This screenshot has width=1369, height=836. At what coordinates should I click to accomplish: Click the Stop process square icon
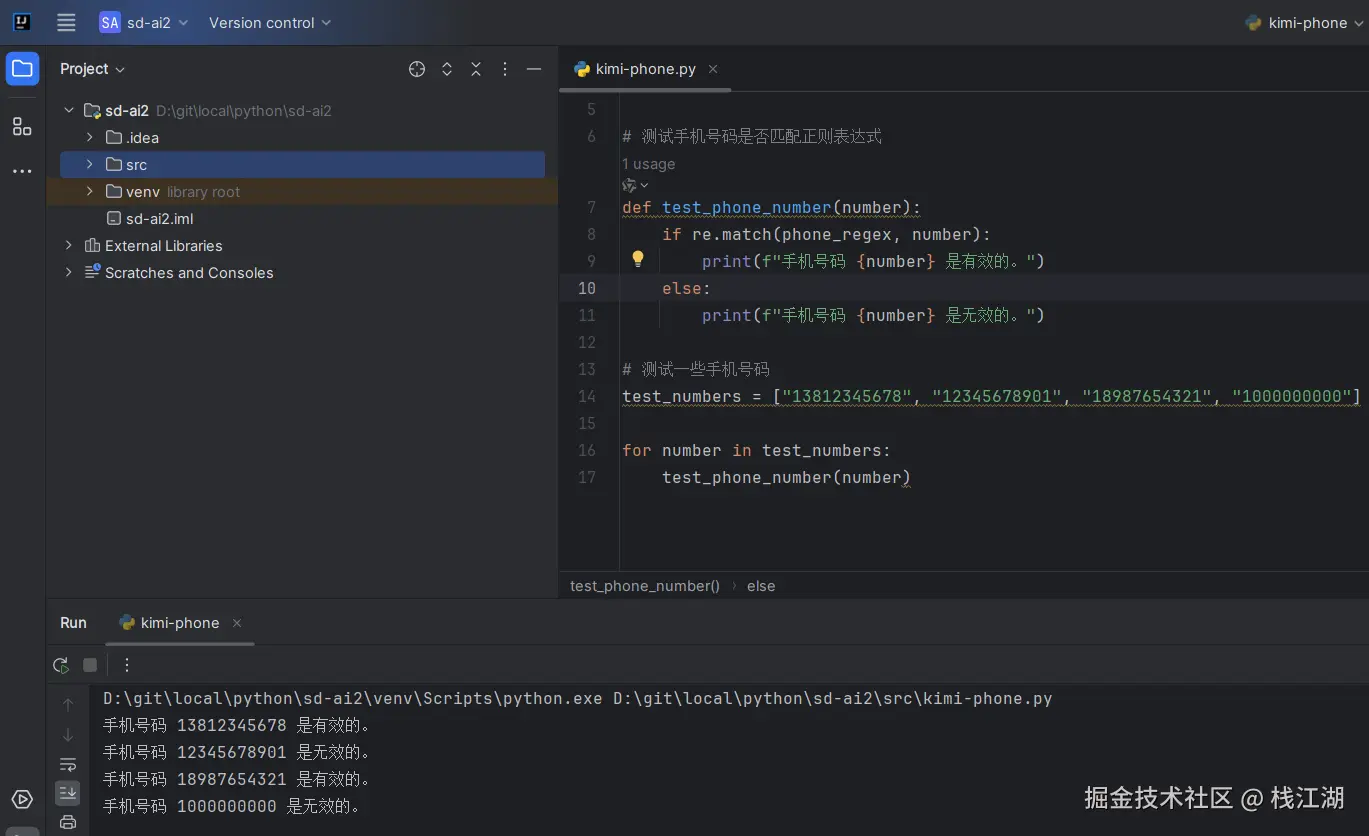tap(90, 665)
